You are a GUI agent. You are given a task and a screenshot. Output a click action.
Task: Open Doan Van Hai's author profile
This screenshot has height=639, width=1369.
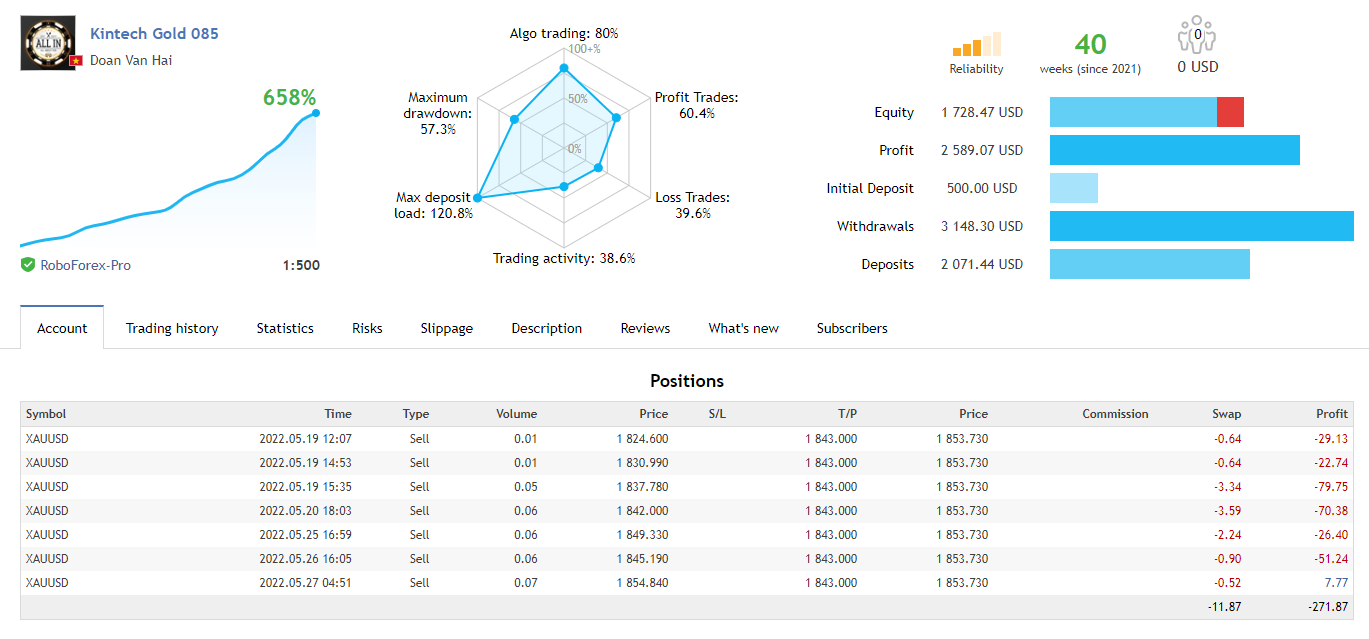tap(132, 60)
